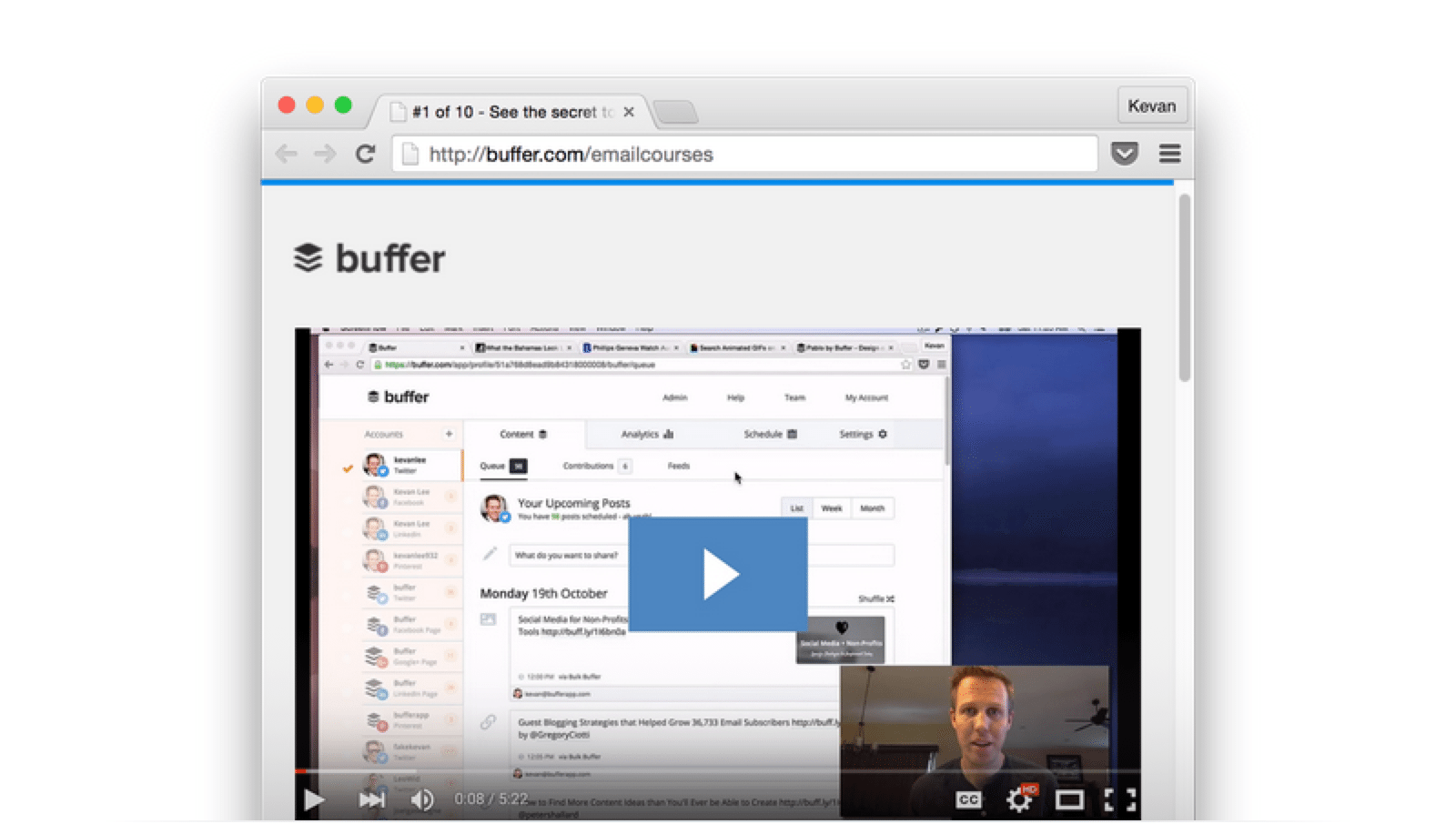Toggle closed captions with CC
Viewport: 1456px width, 824px height.
[968, 799]
